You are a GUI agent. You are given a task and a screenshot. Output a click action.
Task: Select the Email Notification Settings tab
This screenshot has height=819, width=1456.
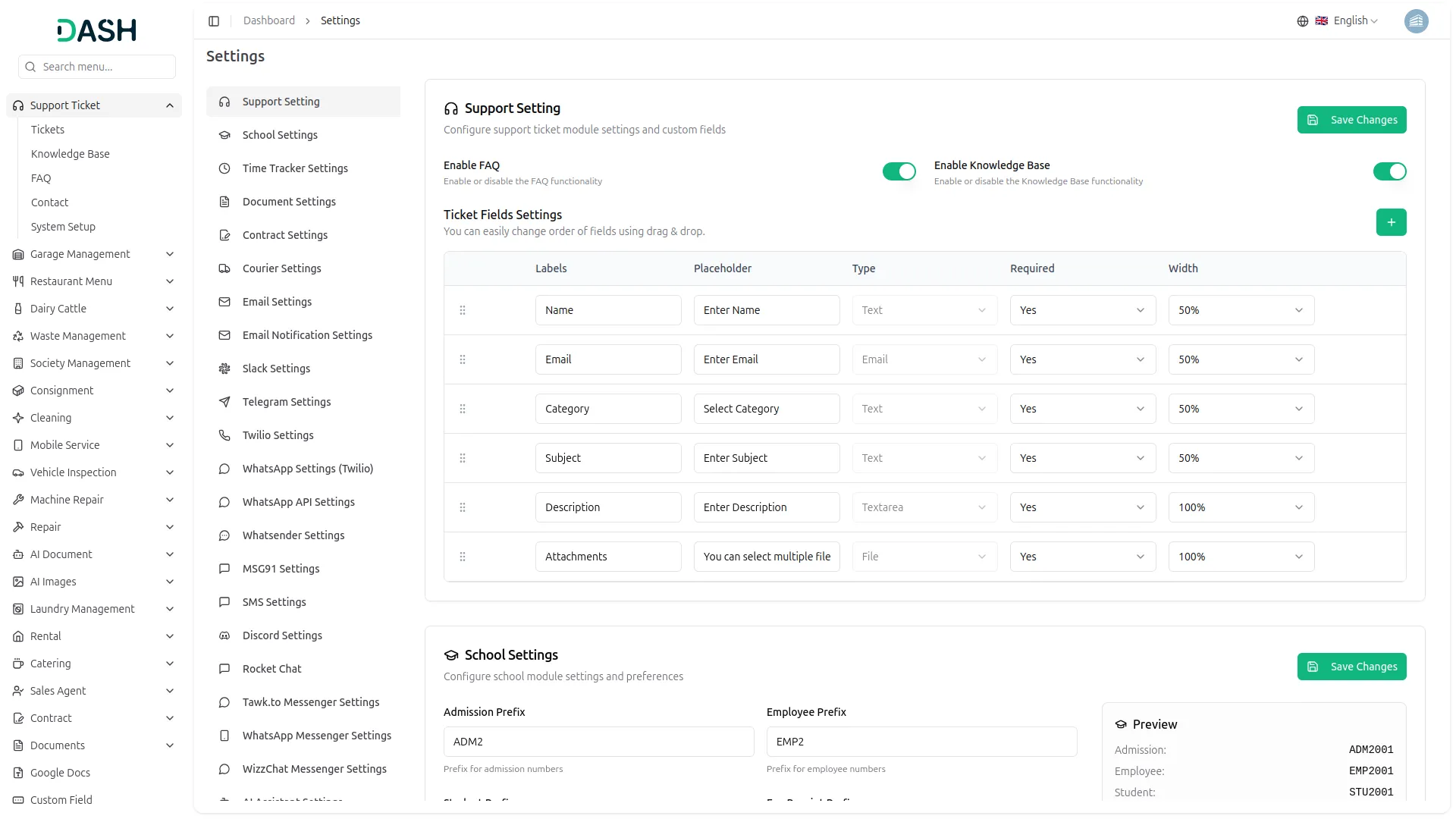pyautogui.click(x=303, y=335)
